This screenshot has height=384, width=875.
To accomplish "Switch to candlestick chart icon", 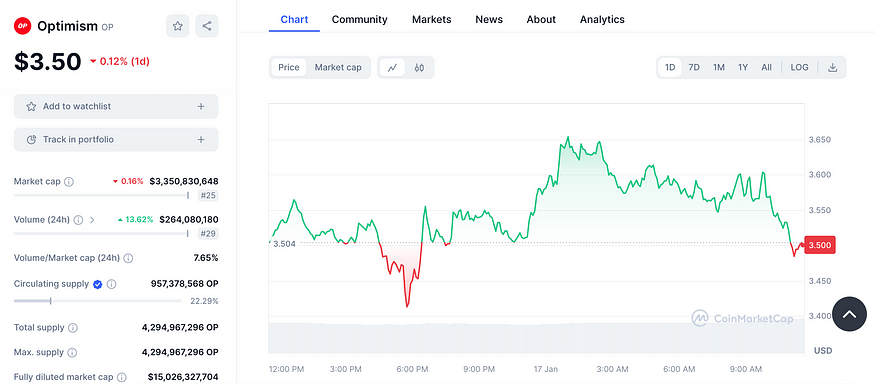I will (419, 68).
